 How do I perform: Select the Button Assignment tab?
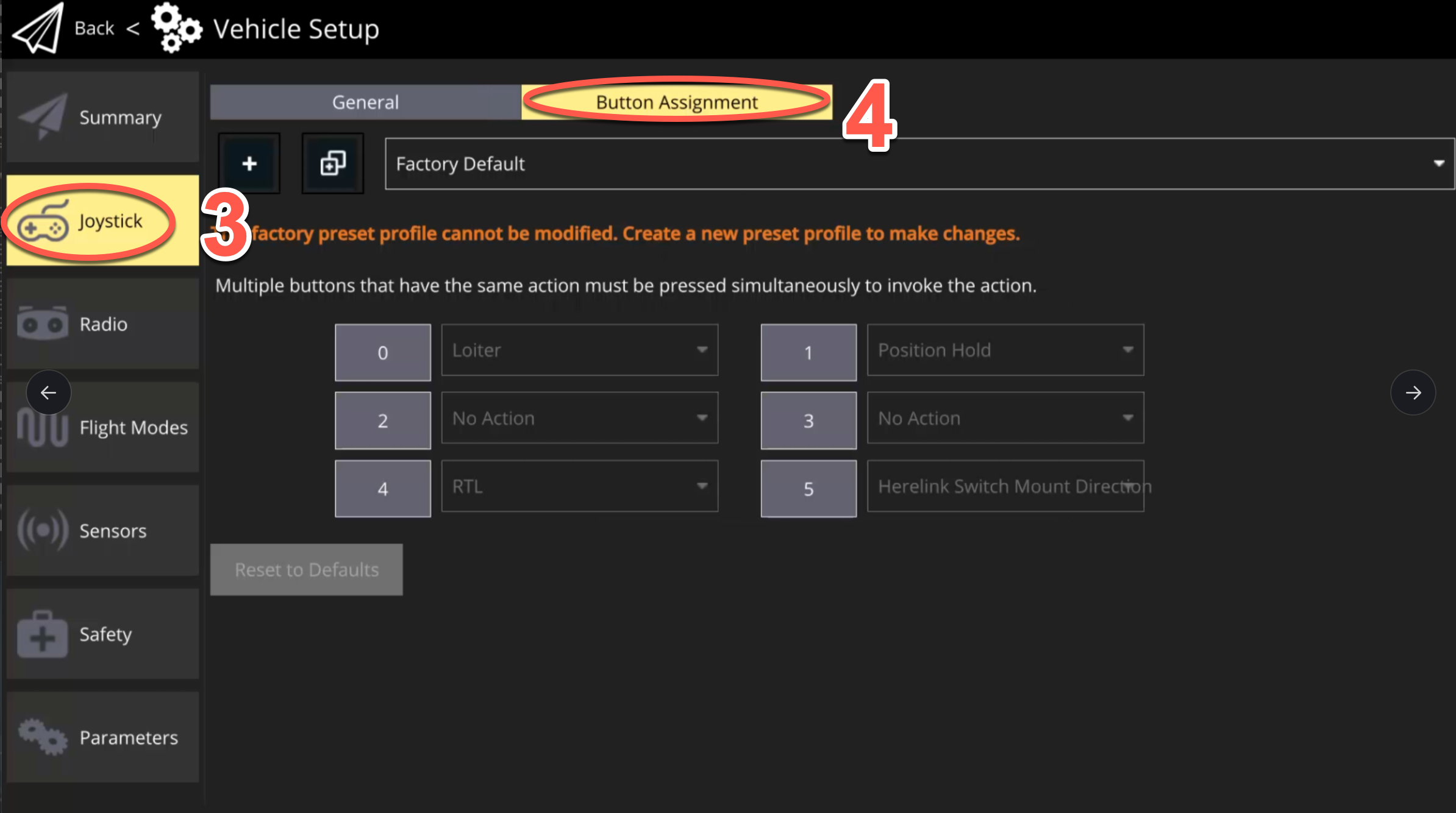pos(676,102)
